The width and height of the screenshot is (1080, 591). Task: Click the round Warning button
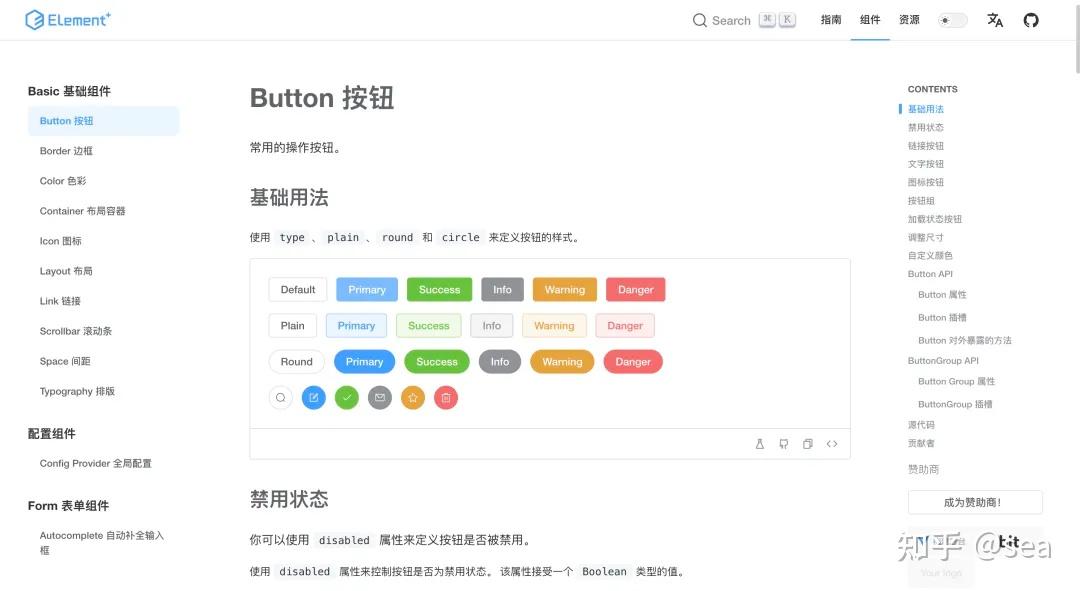562,362
